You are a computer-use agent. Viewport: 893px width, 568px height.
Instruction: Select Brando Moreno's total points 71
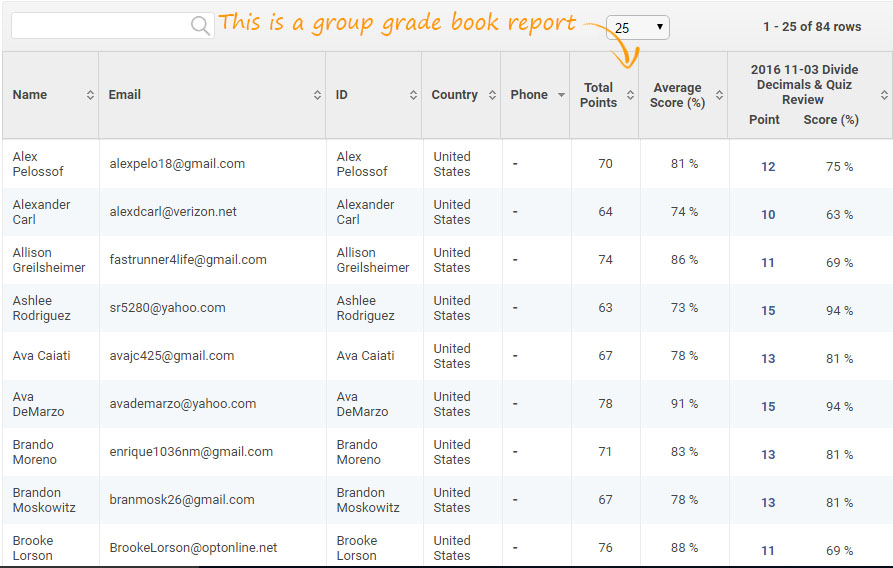(x=605, y=452)
